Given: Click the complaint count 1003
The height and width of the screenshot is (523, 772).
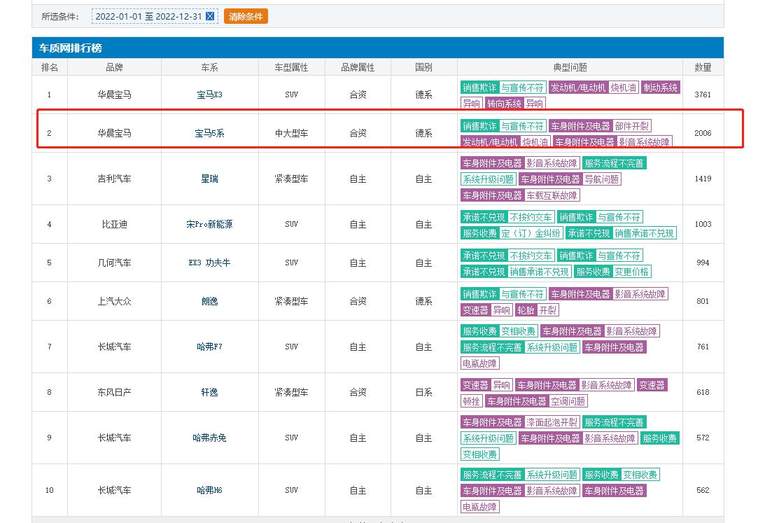Looking at the screenshot, I should coord(703,224).
